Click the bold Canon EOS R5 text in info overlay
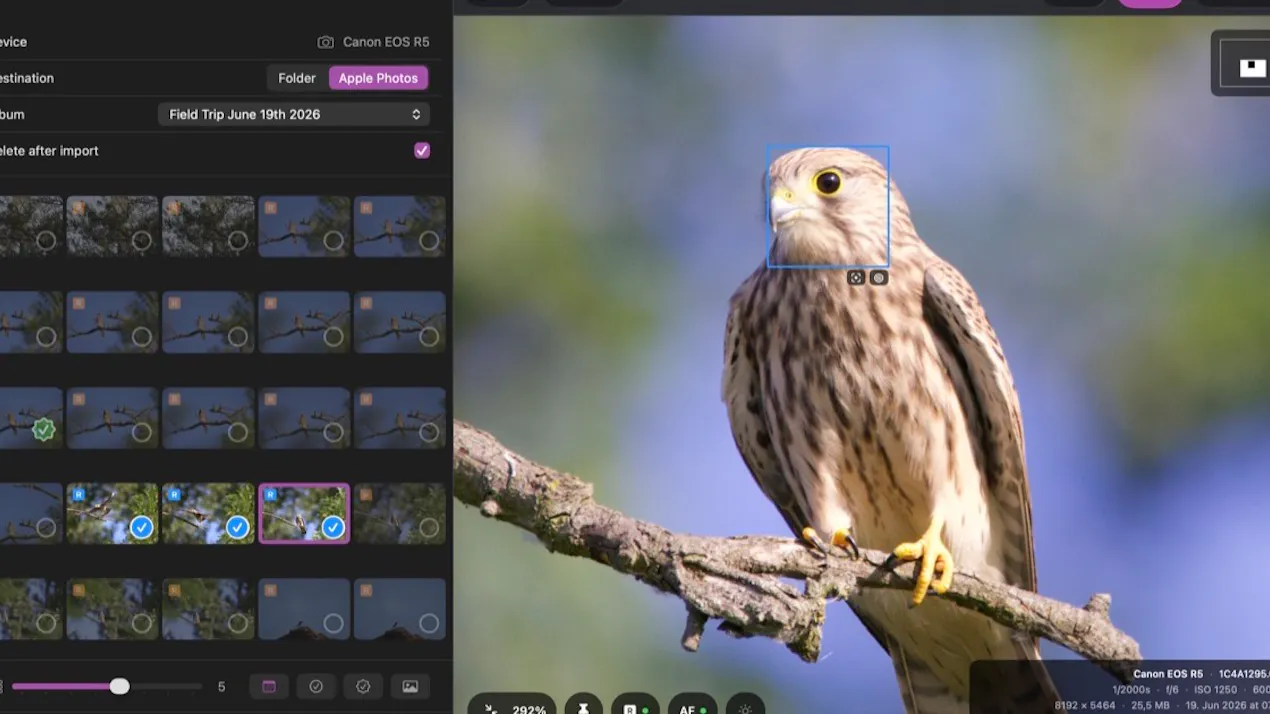Viewport: 1270px width, 714px height. (1168, 674)
